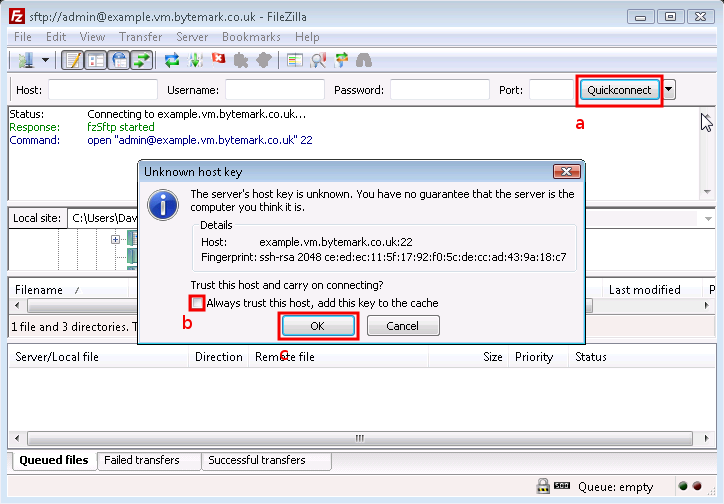Click the 'fzSftp started' response line
Screen dimensions: 724x504
tap(121, 127)
